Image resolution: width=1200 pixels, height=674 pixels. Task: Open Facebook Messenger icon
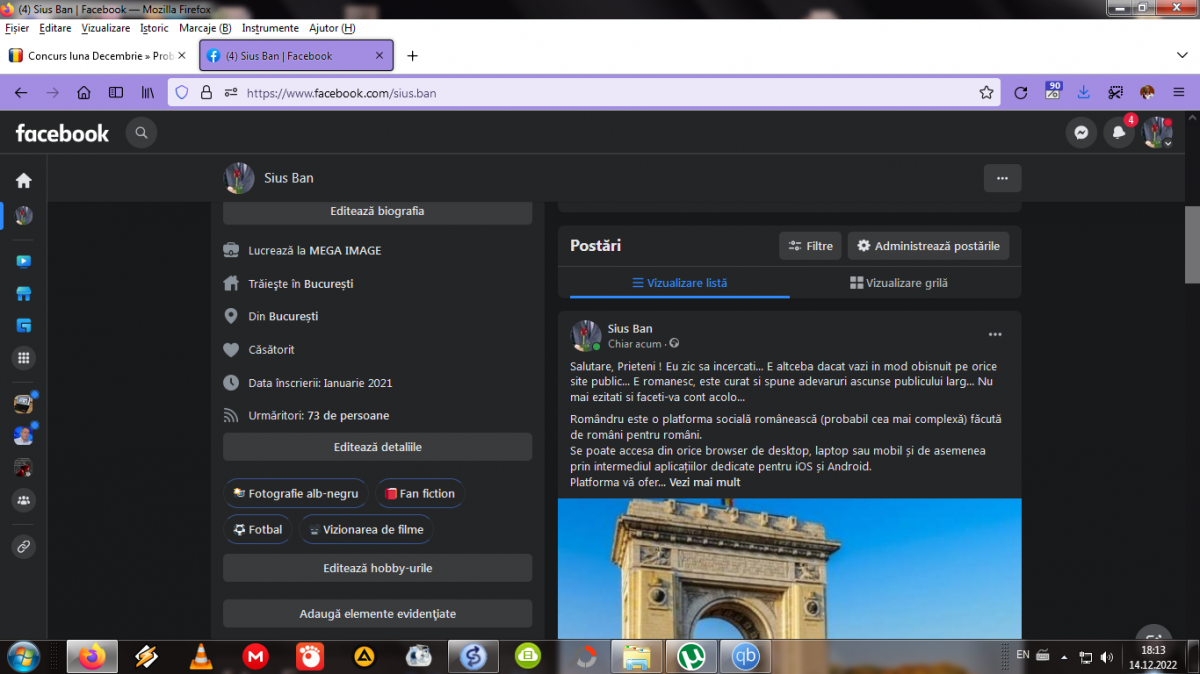(x=1081, y=133)
